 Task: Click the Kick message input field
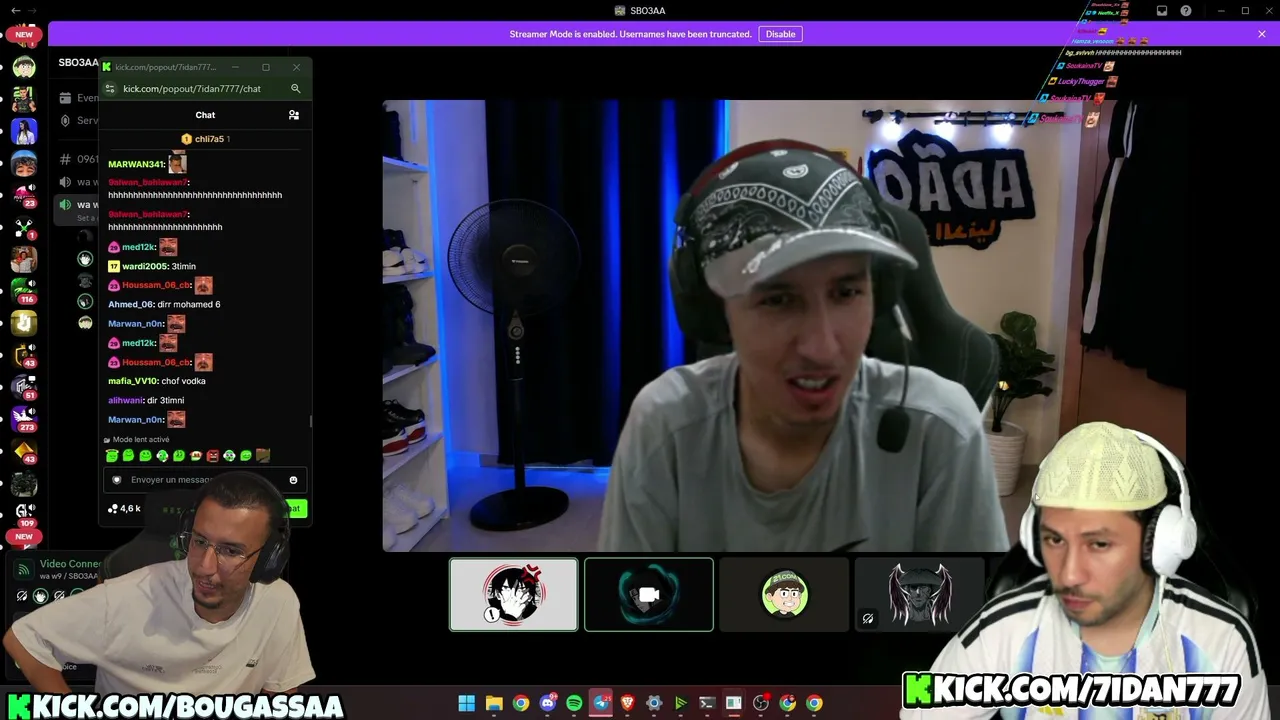205,480
